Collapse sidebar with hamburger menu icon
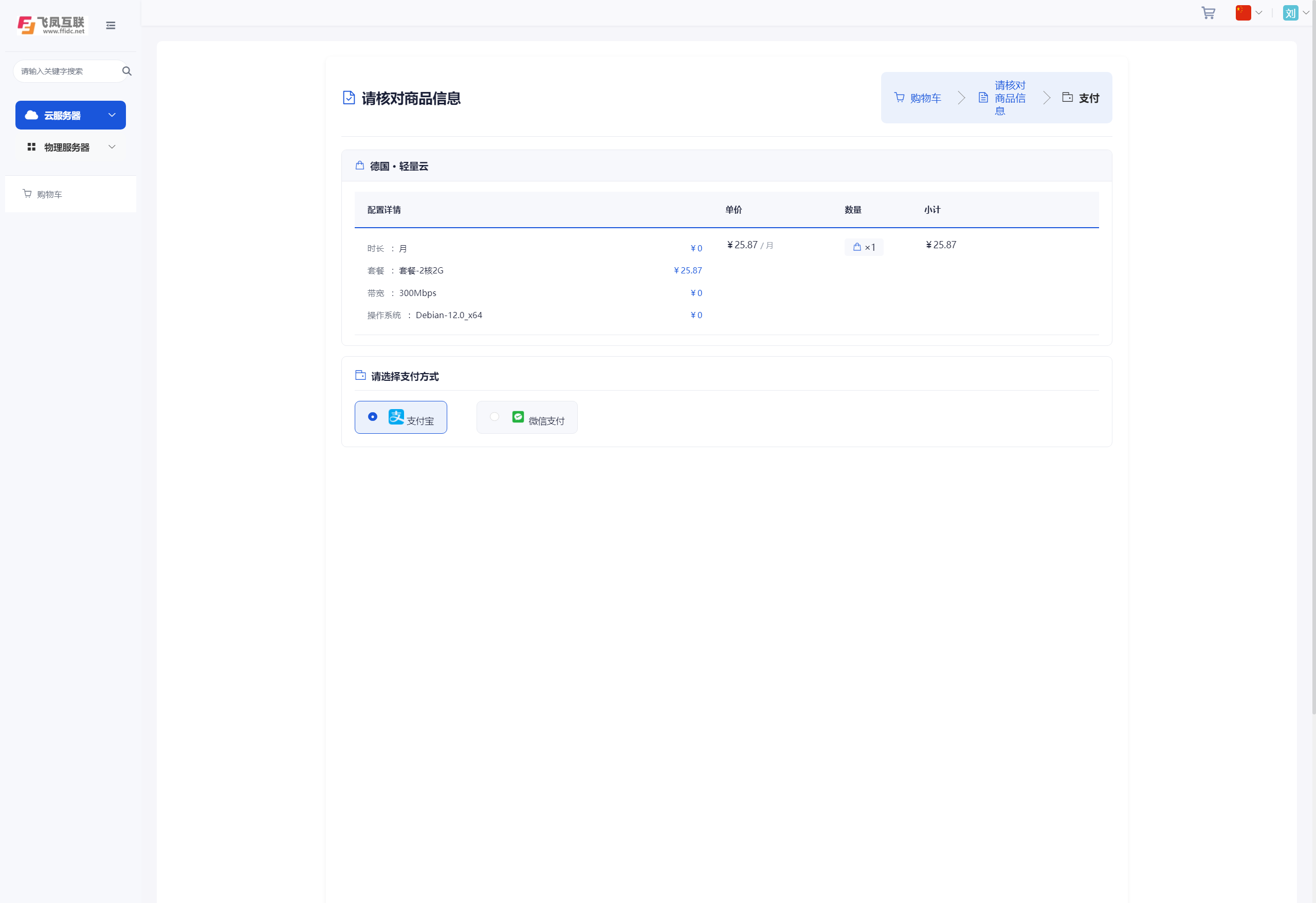The height and width of the screenshot is (903, 1316). click(111, 26)
